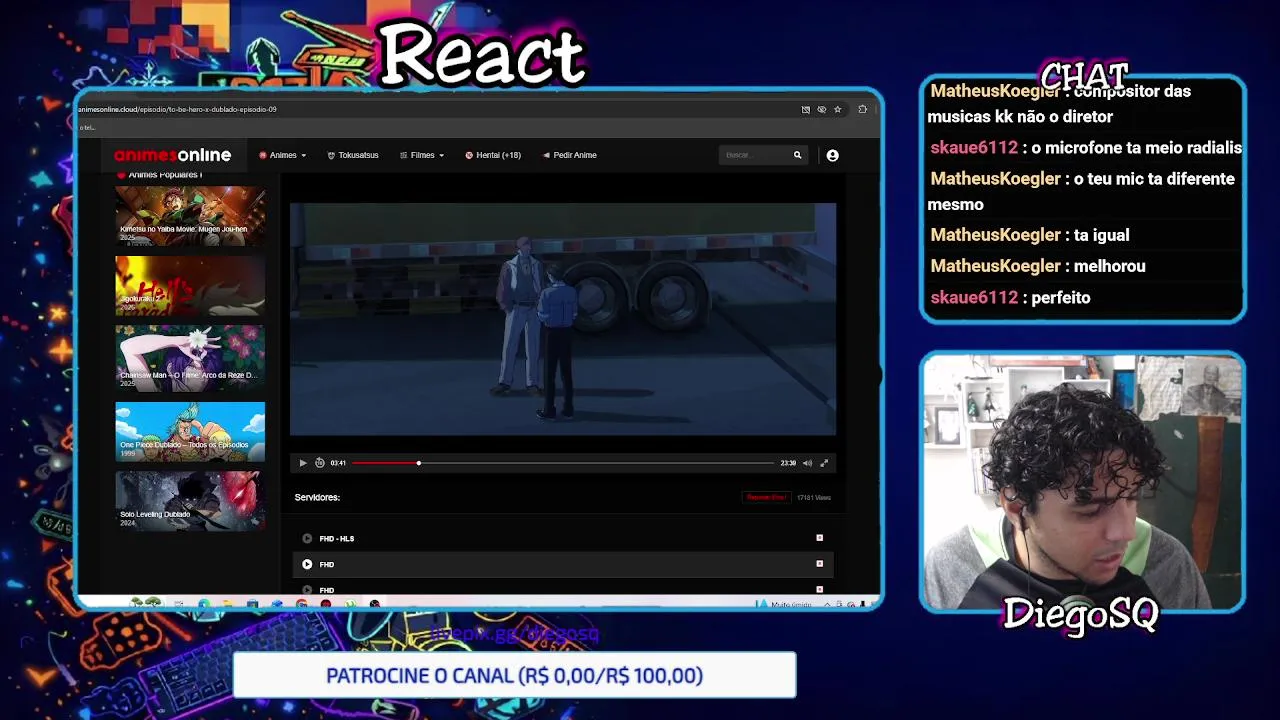Click the 03:41 elapsed time text
1280x720 pixels.
pos(338,463)
